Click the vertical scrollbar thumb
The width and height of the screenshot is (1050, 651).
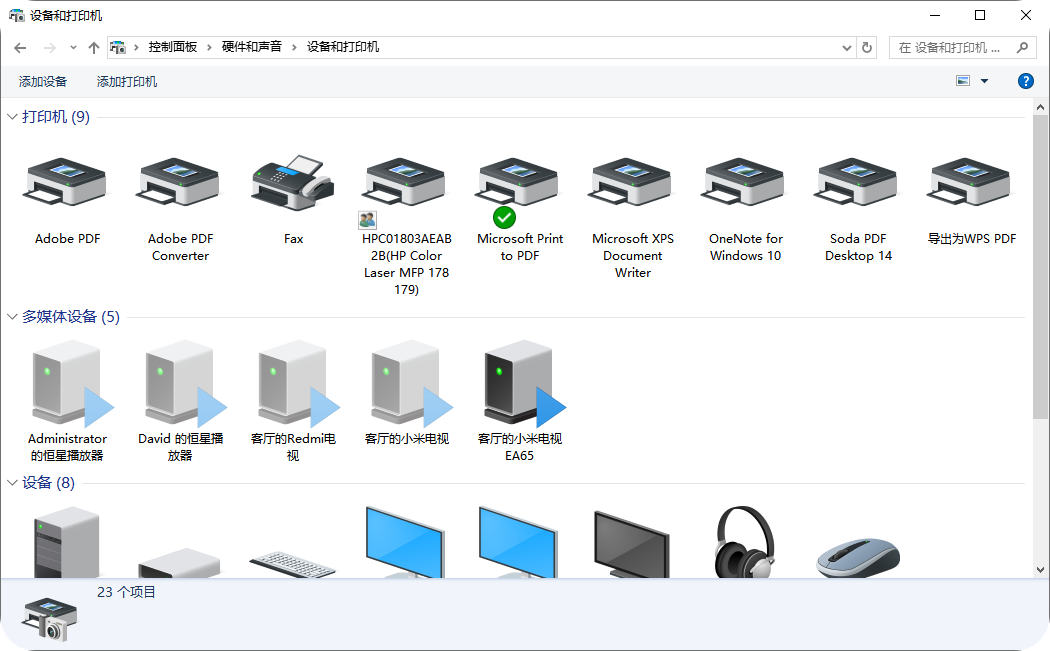[1040, 267]
